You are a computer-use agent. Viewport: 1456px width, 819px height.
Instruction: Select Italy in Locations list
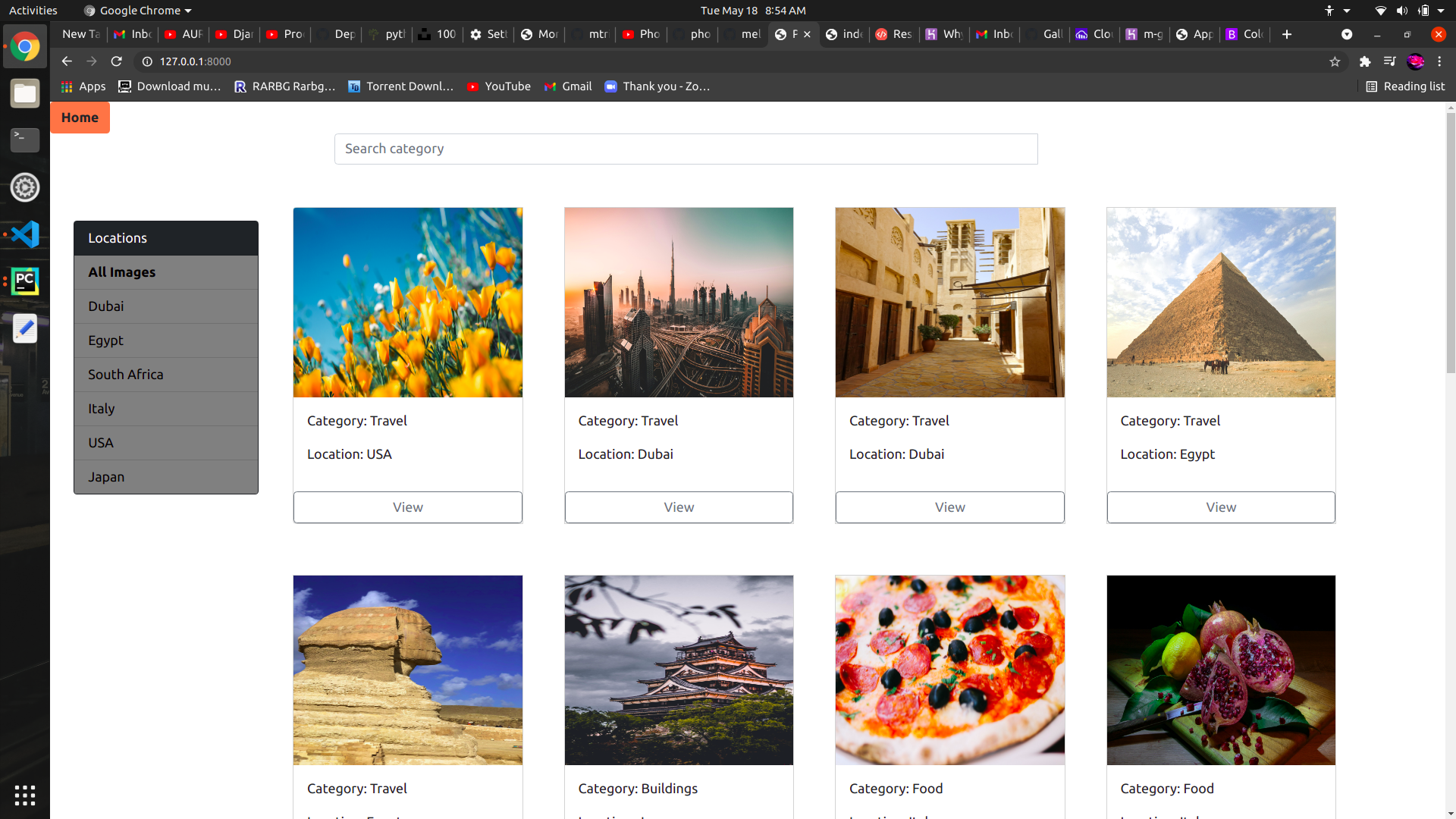pos(166,409)
